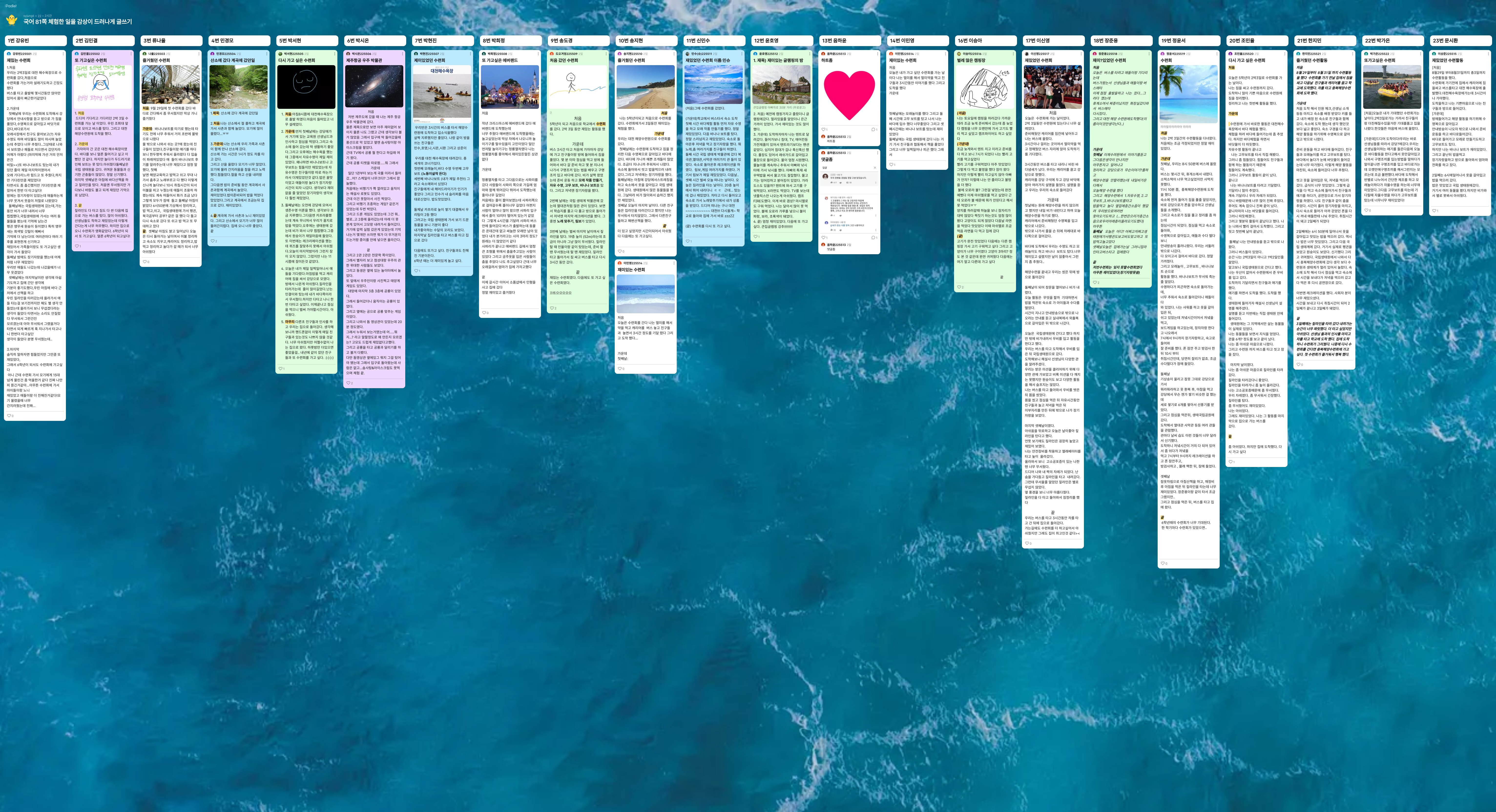Open three-dot menu on 민수(슈)225511's post
Image resolution: width=1496 pixels, height=812 pixels.
tap(742, 54)
